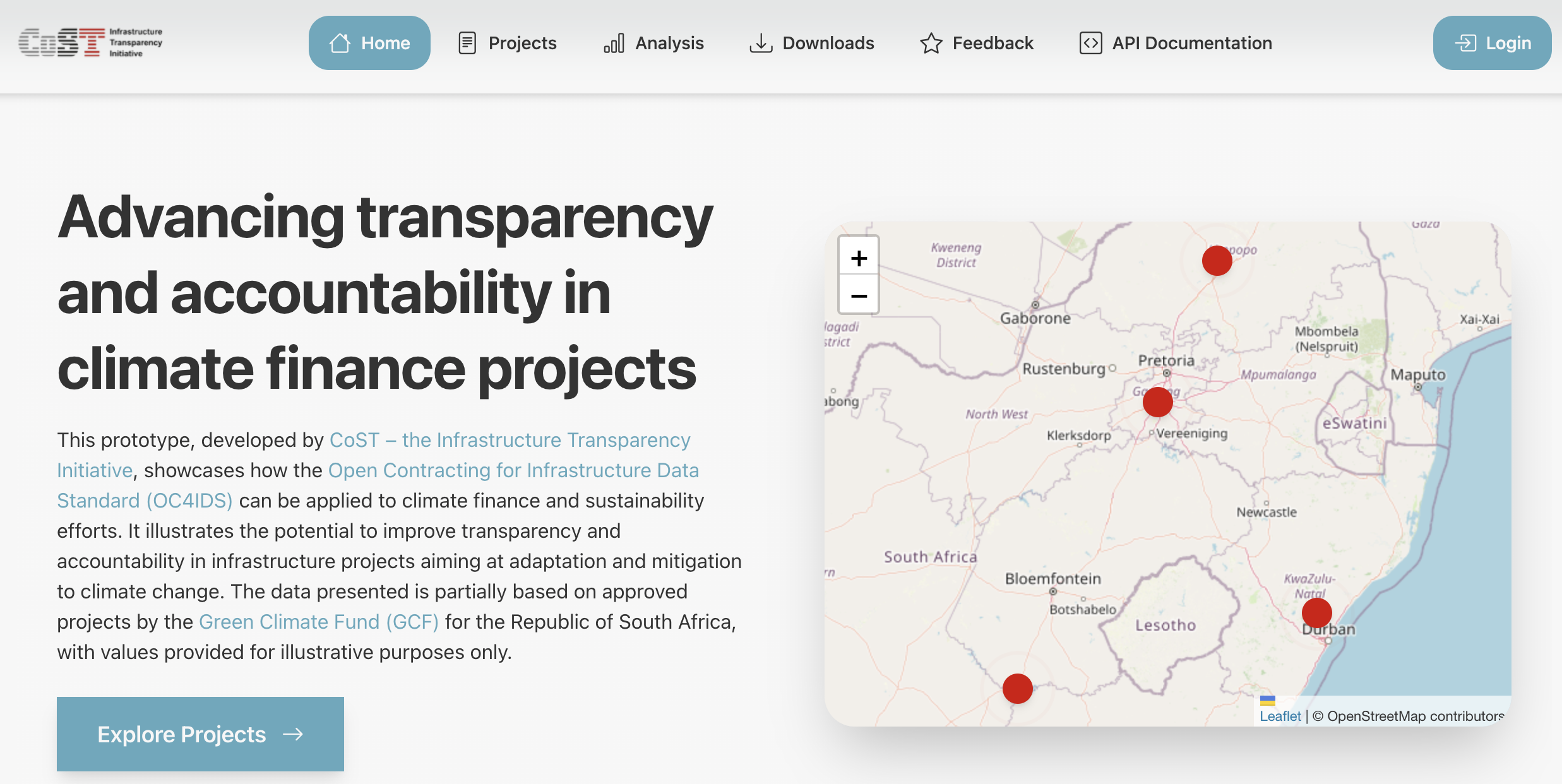Click the Explore Projects button
1562x784 pixels.
tap(200, 734)
